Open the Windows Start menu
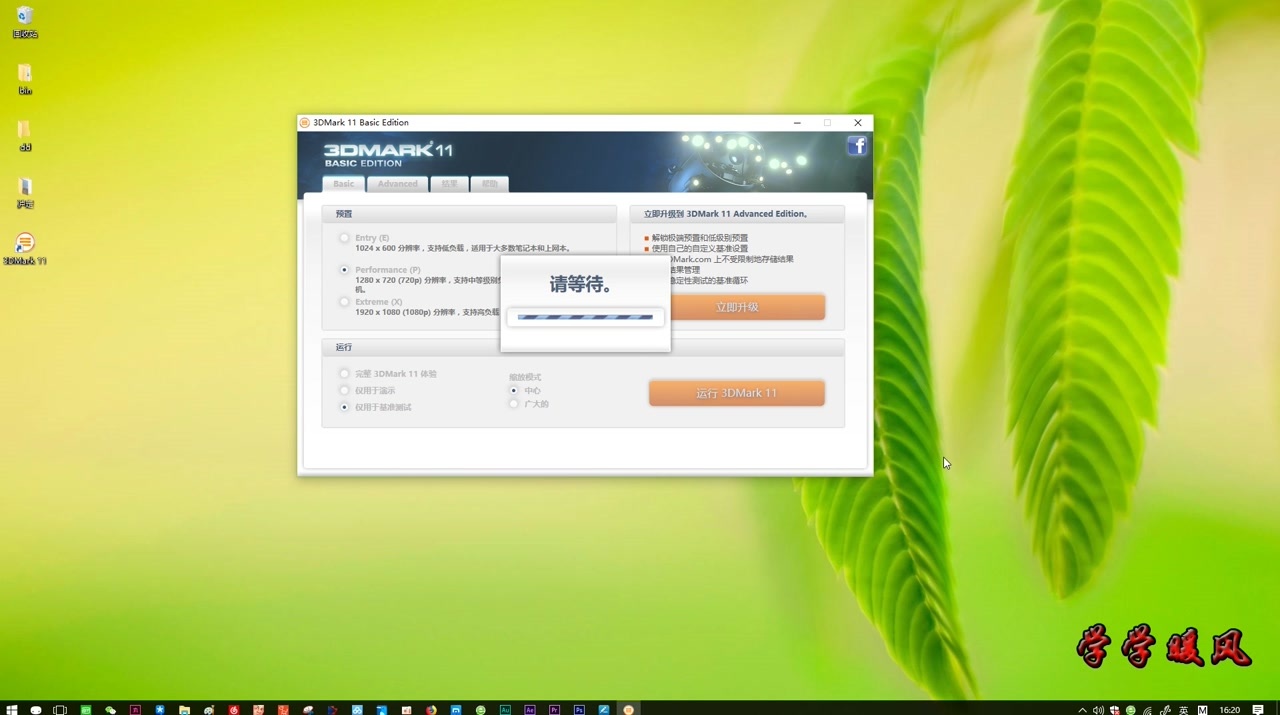The height and width of the screenshot is (715, 1280). pyautogui.click(x=12, y=710)
